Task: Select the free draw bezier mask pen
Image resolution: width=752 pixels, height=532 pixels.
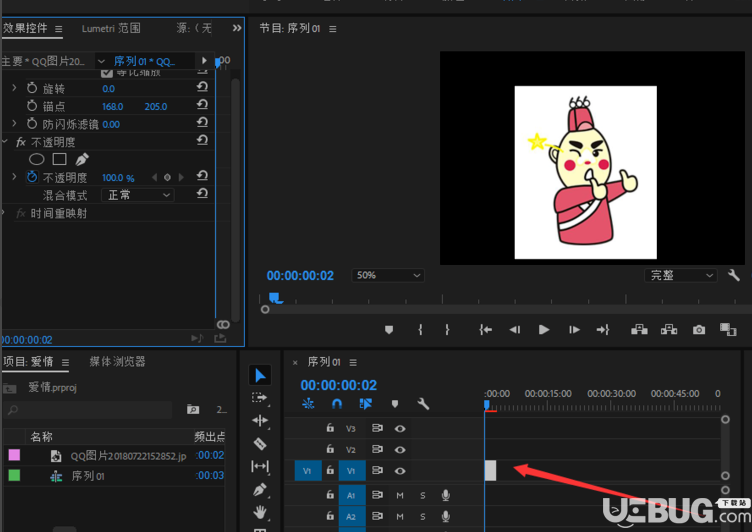Action: click(x=82, y=159)
